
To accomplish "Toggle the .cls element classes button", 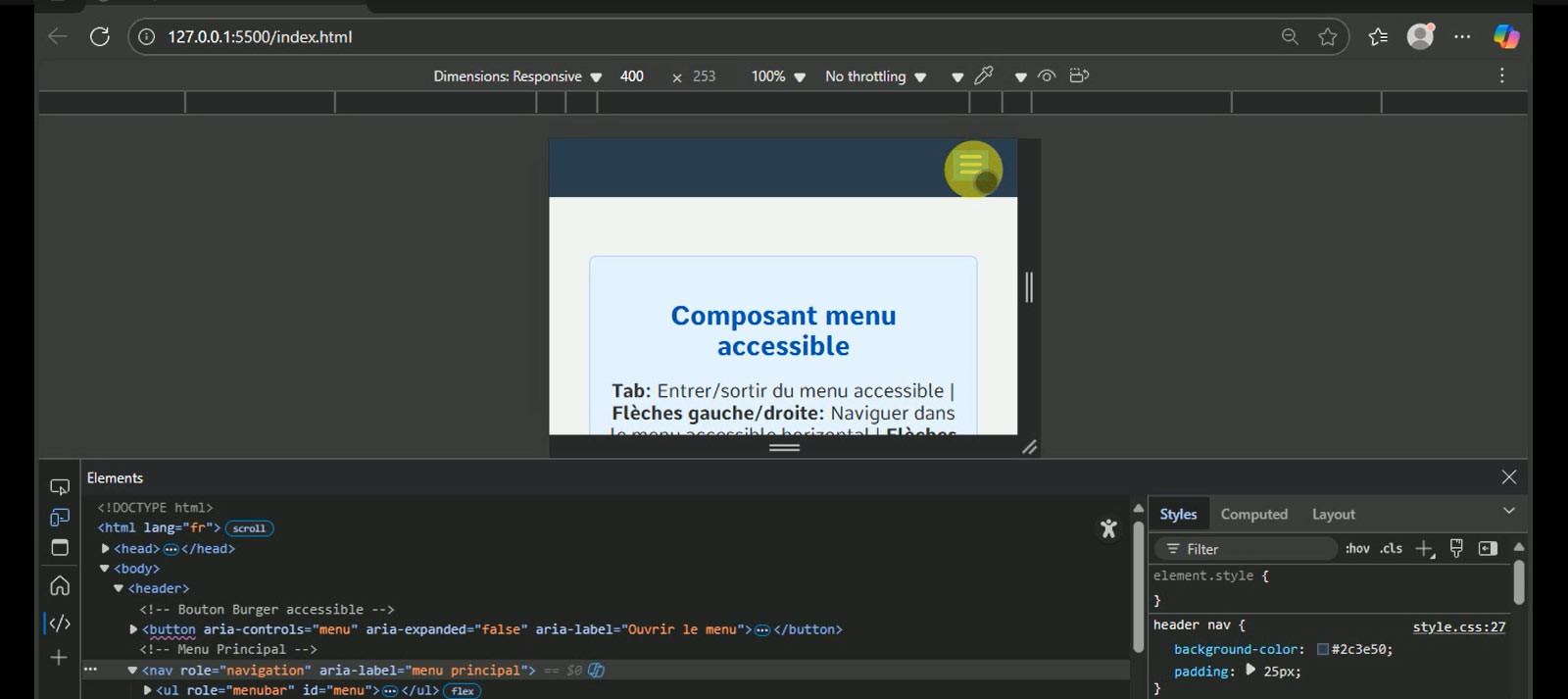I will tap(1391, 549).
